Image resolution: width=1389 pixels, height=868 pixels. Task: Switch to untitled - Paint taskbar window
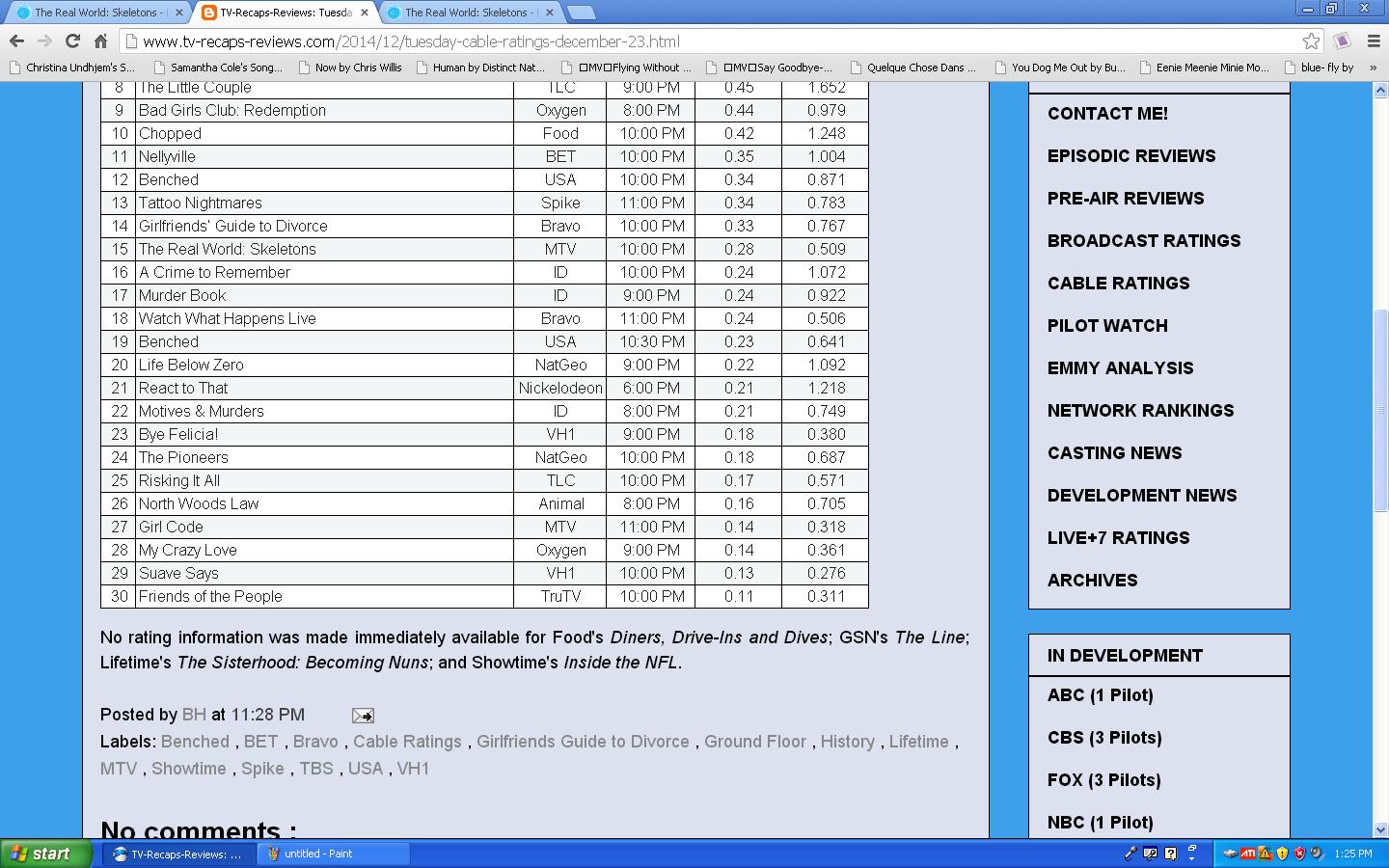[x=335, y=854]
